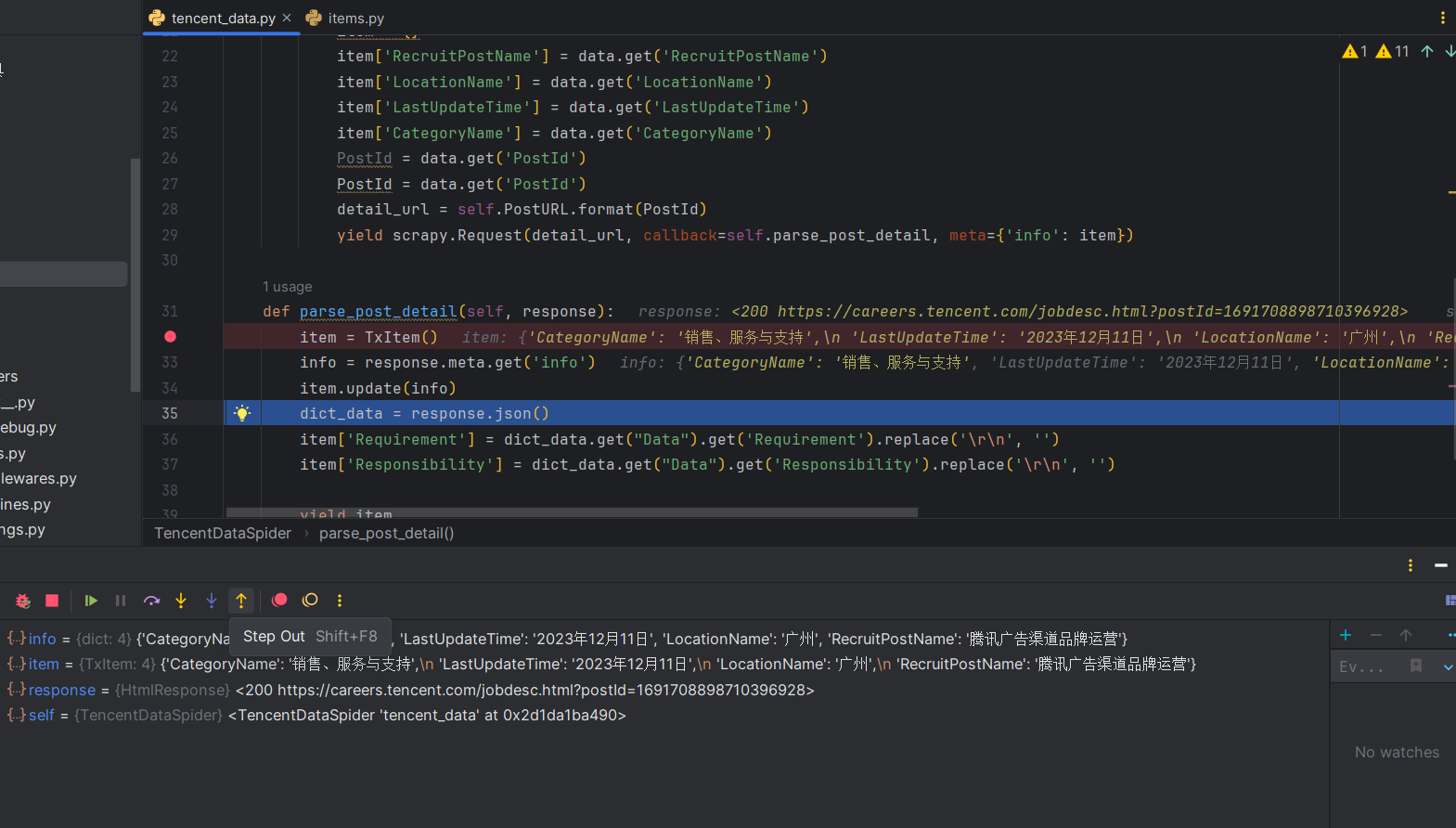This screenshot has width=1456, height=828.
Task: Click the item['CategoryName'] assignment on line 25
Action: pyautogui.click(x=554, y=133)
